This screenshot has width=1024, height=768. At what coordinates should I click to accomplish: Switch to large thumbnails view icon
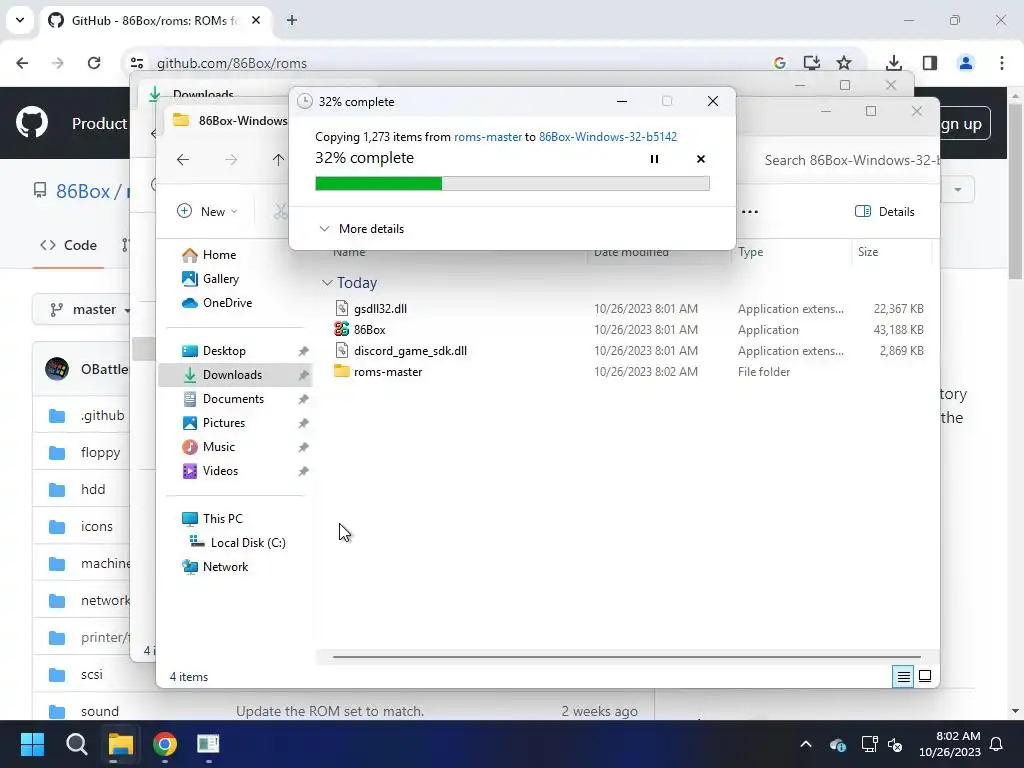coord(925,677)
